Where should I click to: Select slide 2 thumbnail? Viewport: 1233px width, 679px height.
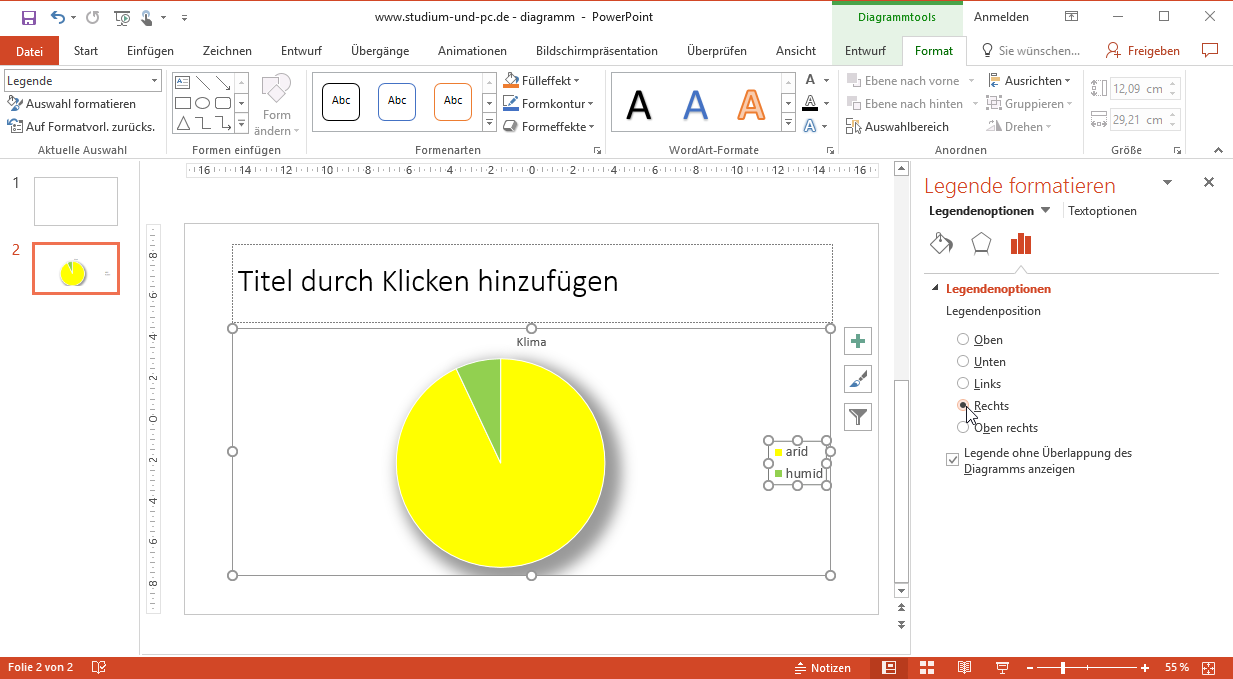pyautogui.click(x=76, y=268)
